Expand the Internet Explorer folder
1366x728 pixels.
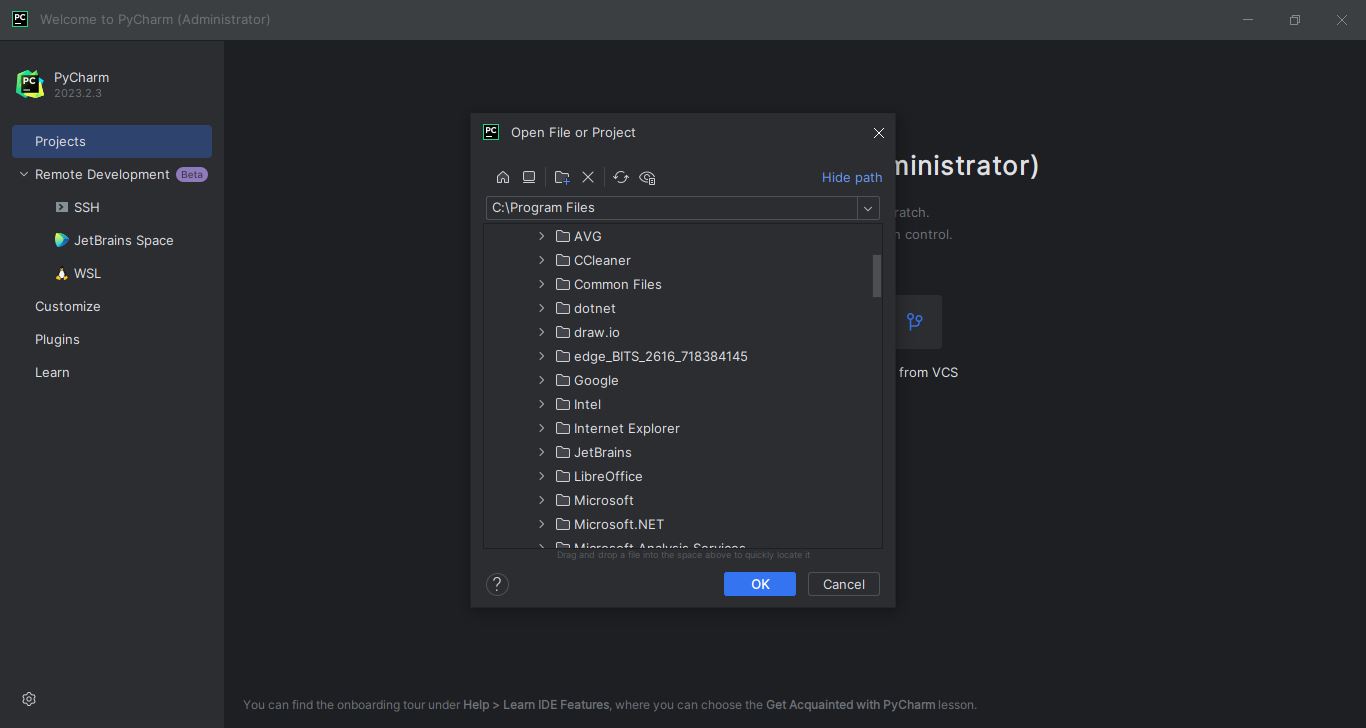[542, 428]
